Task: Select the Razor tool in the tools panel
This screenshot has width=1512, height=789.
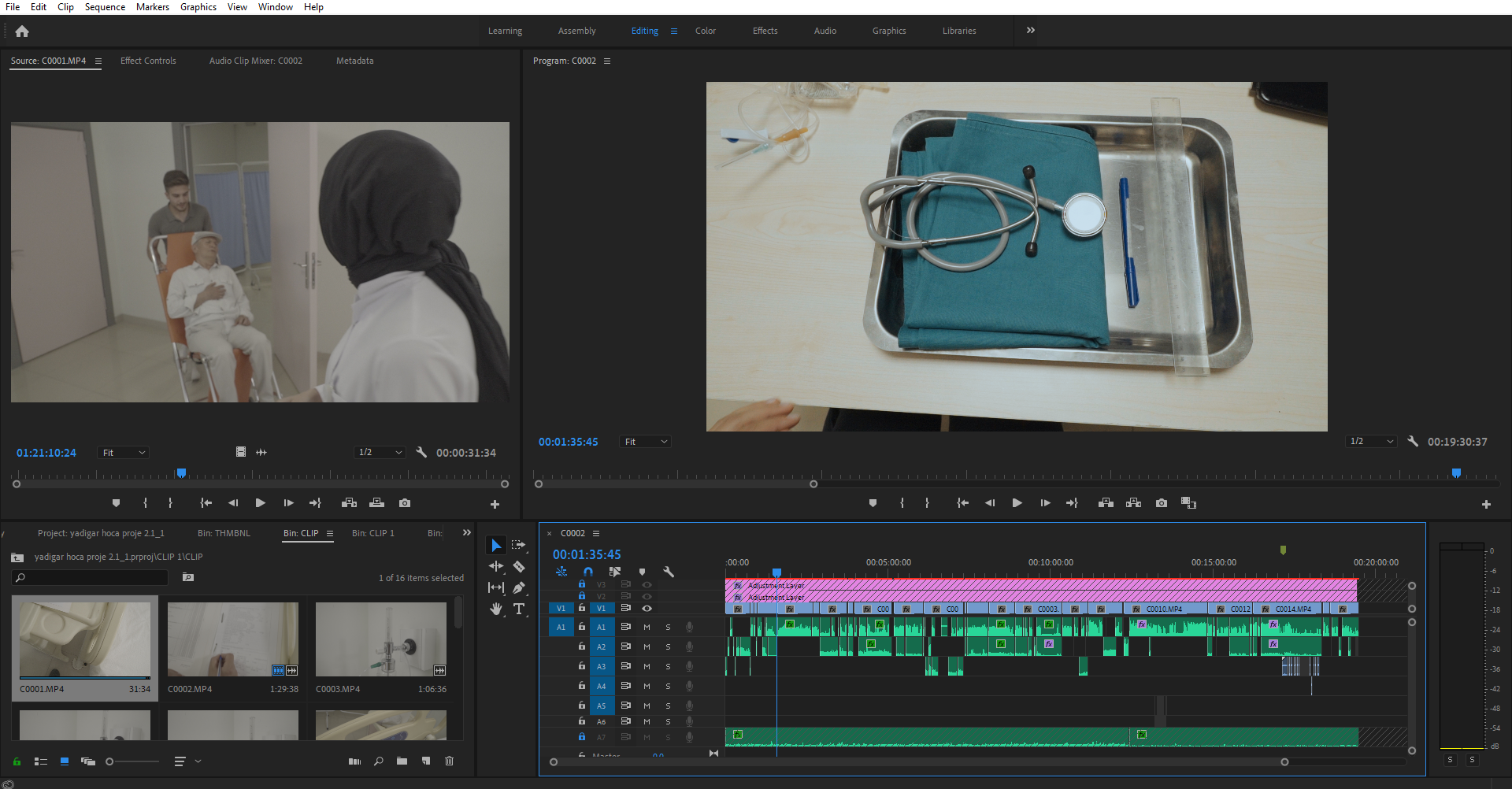Action: pos(519,566)
